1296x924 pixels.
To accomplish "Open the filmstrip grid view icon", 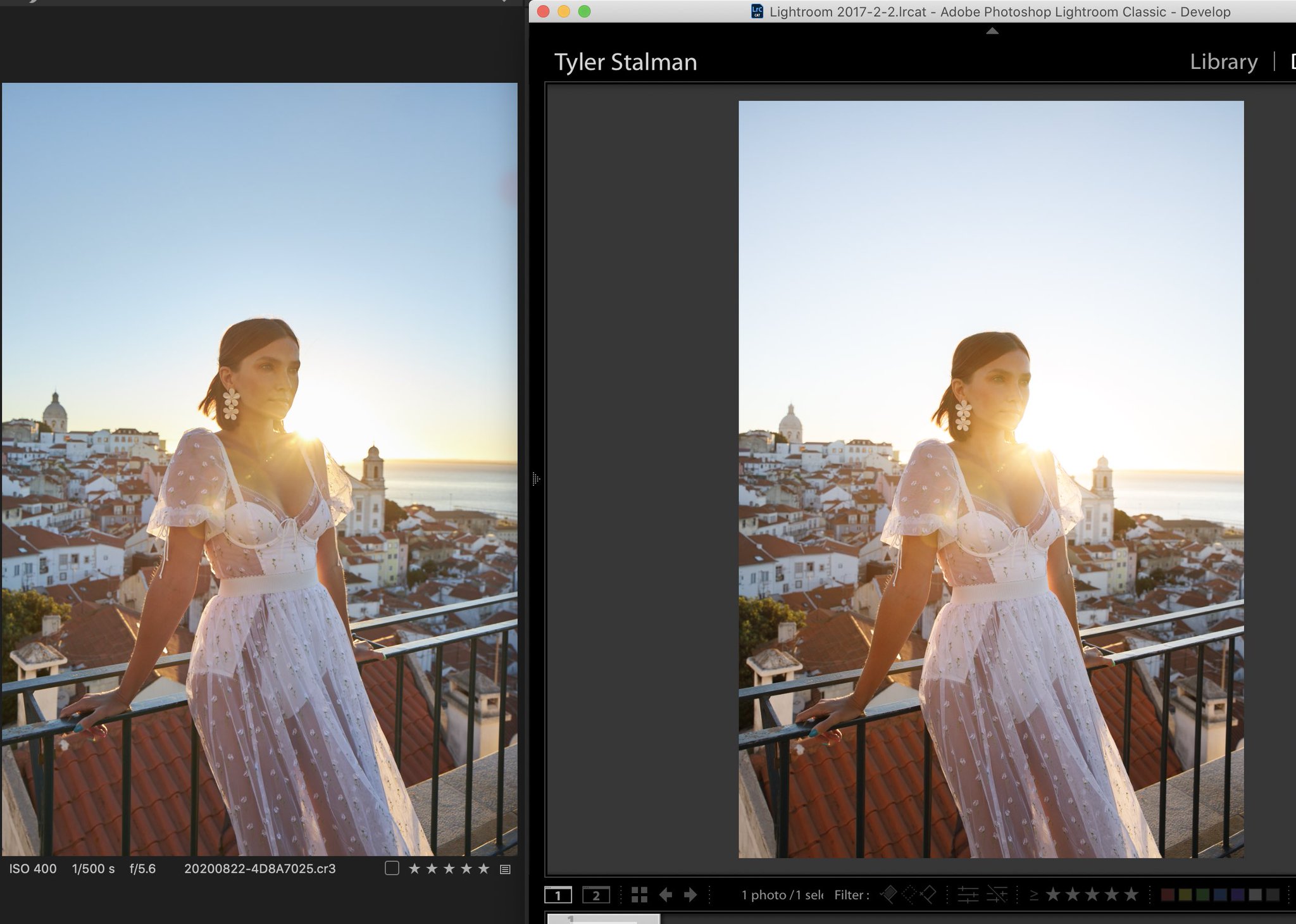I will click(639, 894).
